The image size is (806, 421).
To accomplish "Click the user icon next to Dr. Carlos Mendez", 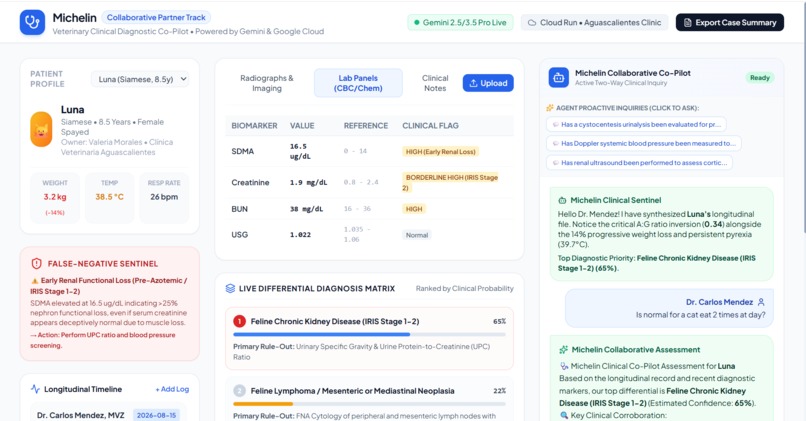I will click(761, 302).
